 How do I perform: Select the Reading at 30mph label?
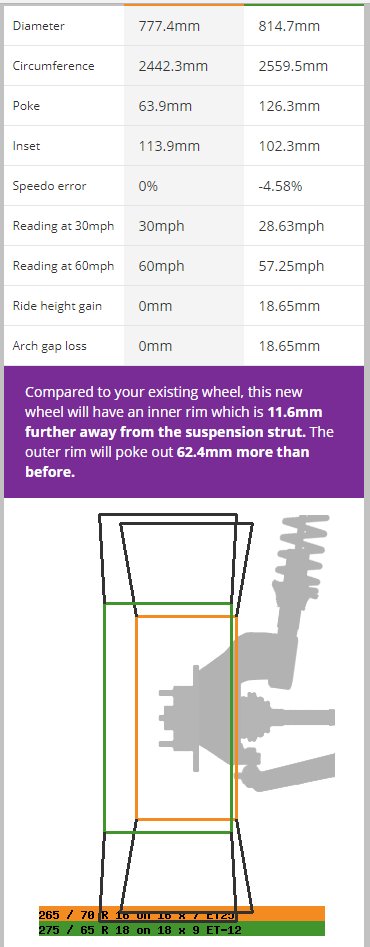pyautogui.click(x=63, y=226)
